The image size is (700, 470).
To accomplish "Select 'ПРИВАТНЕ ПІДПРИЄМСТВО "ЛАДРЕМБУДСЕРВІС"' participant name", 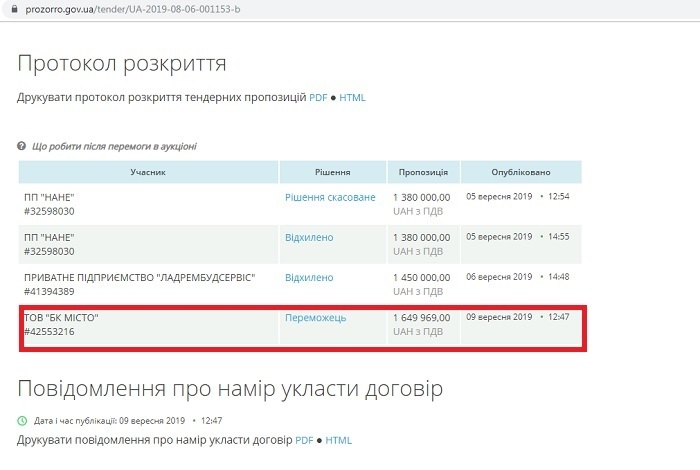I will pyautogui.click(x=139, y=278).
